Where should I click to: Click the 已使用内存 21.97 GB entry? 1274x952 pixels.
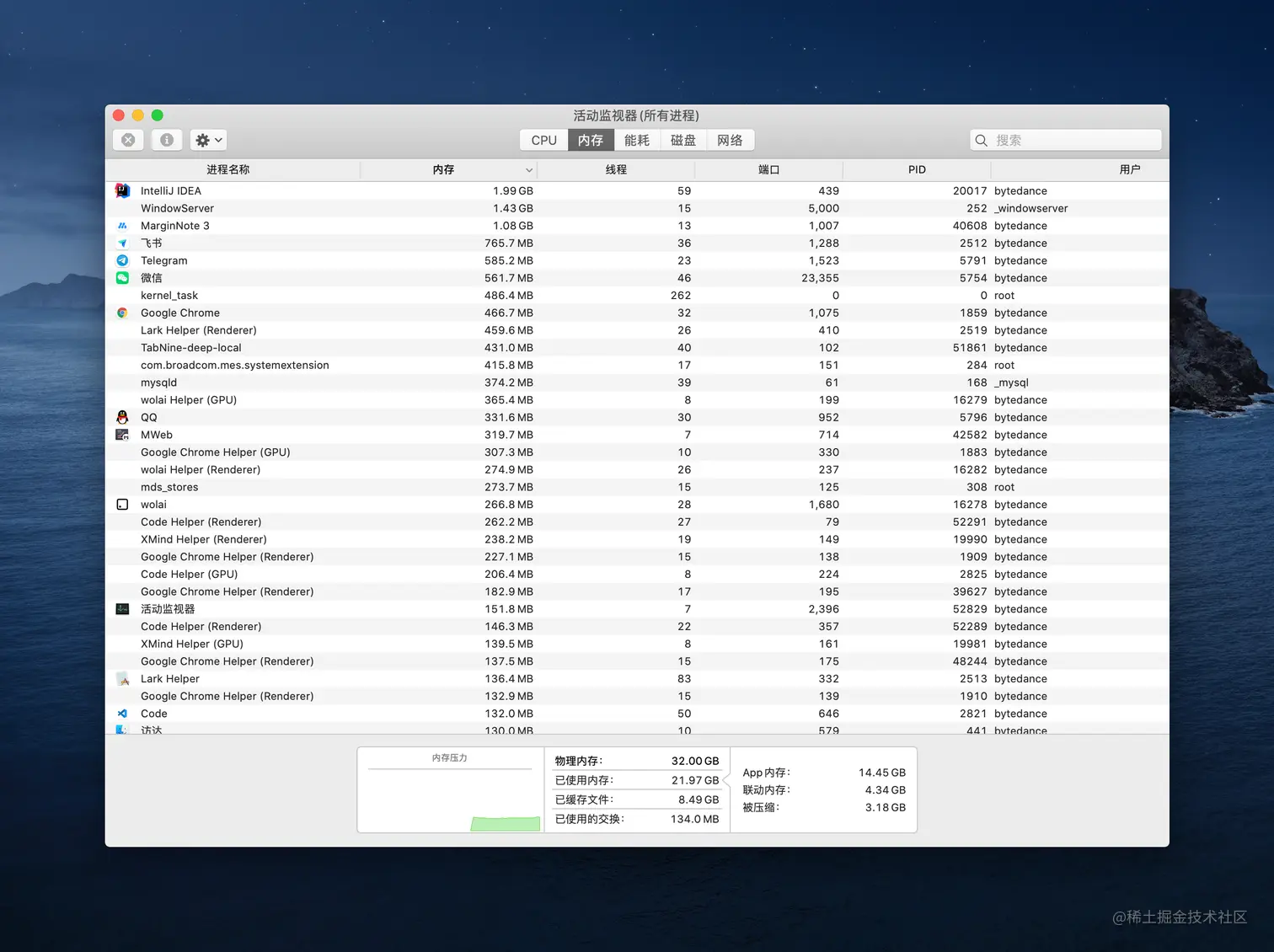[637, 780]
